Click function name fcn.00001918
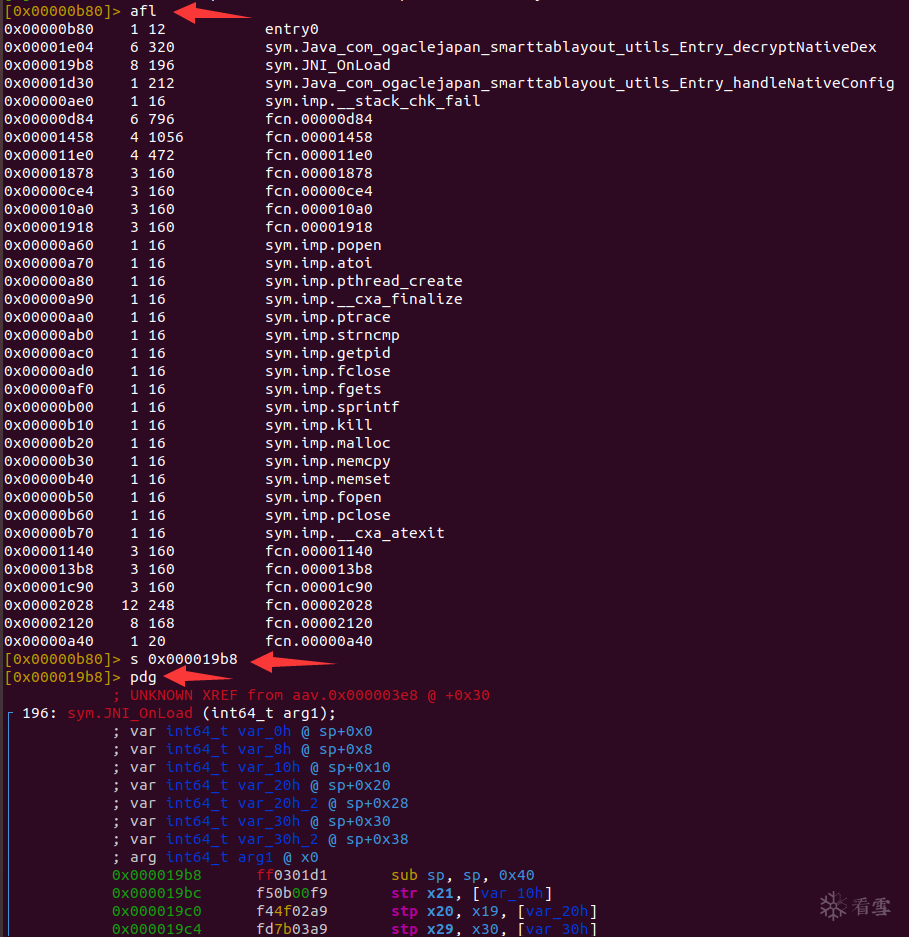 pyautogui.click(x=319, y=227)
